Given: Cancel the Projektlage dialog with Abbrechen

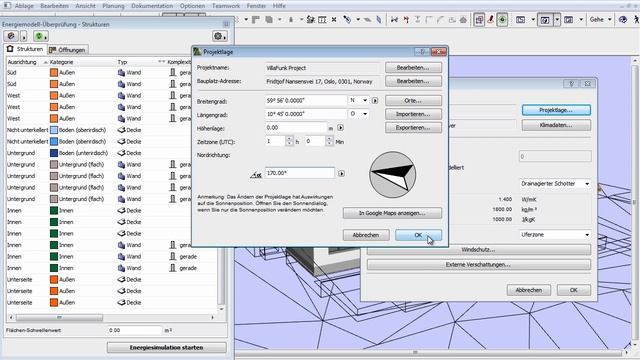Looking at the screenshot, I should click(366, 235).
